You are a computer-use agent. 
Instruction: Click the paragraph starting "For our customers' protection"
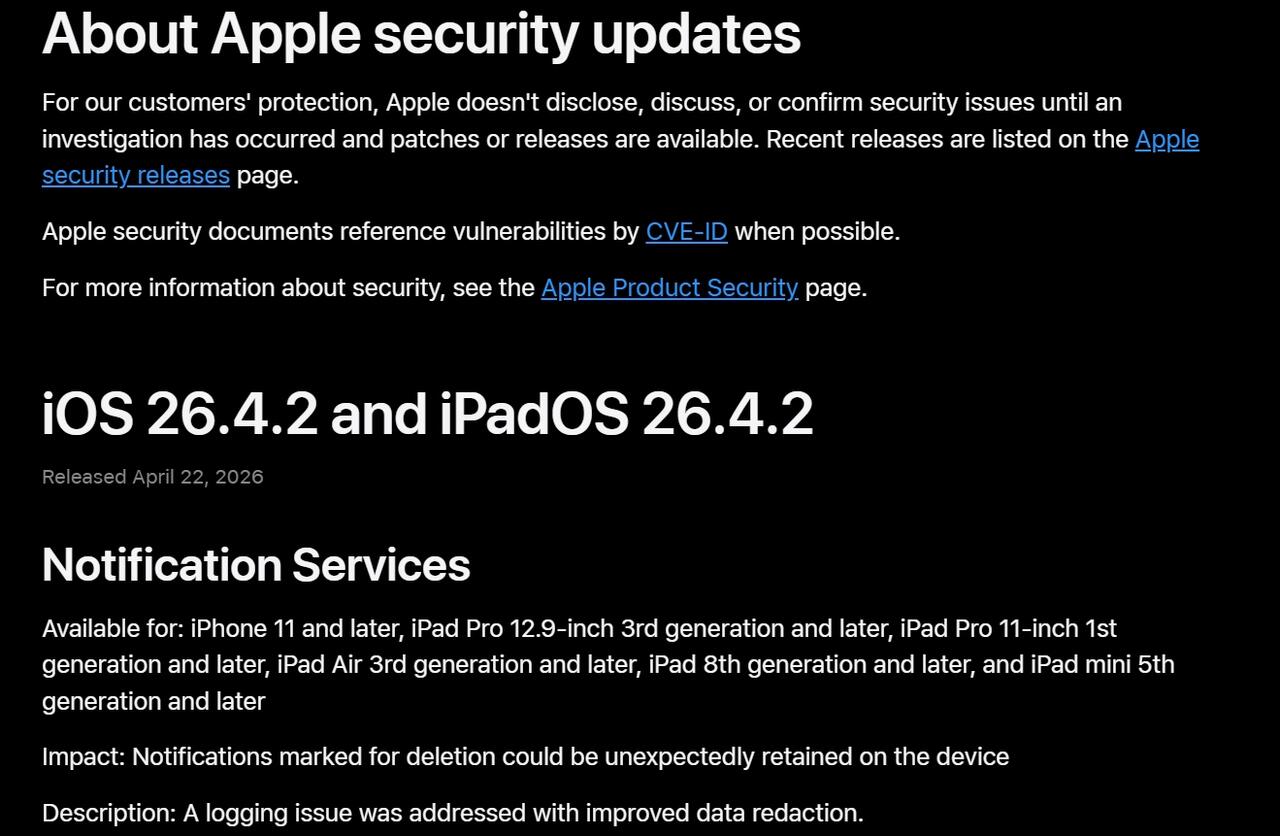pyautogui.click(x=580, y=103)
